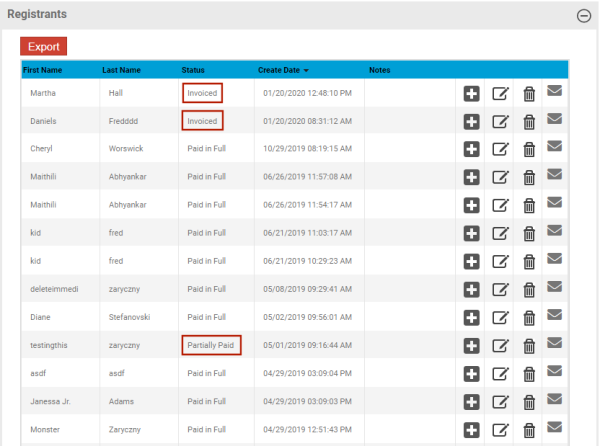Image resolution: width=600 pixels, height=446 pixels.
Task: Click Notes cell in Daniels Fredddd row
Action: pyautogui.click(x=410, y=121)
